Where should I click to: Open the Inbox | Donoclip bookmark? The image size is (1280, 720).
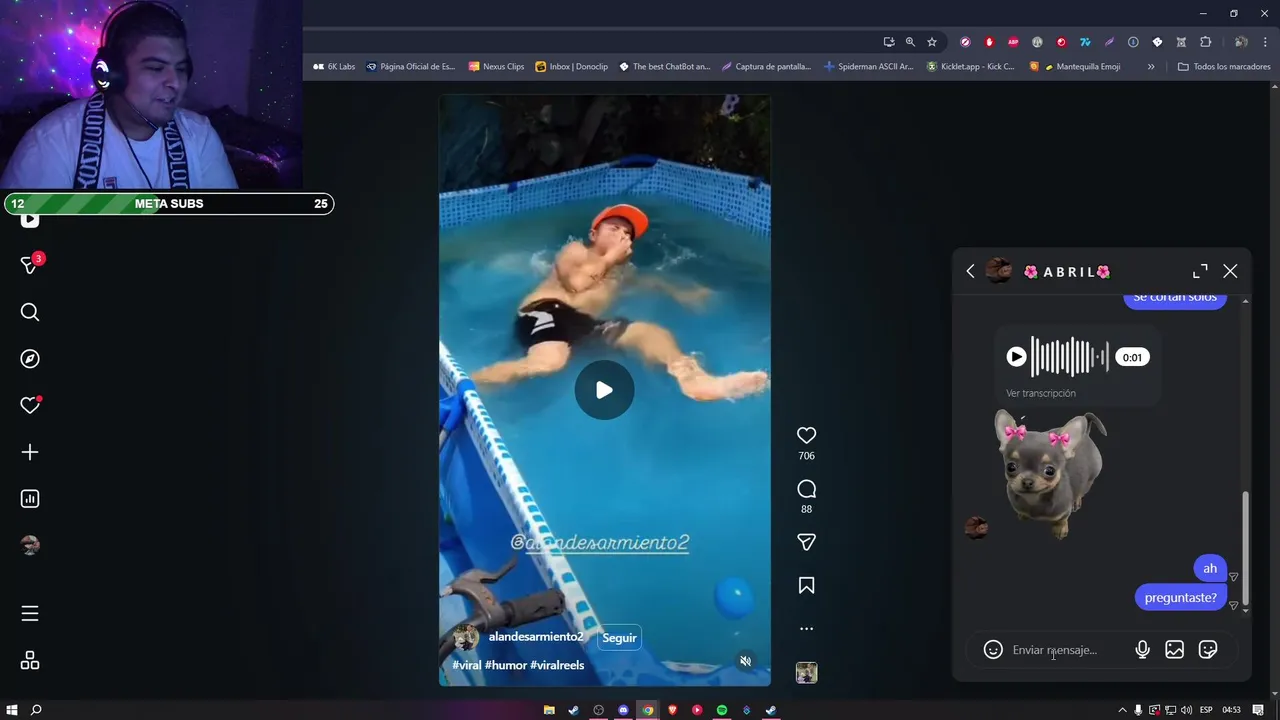572,67
